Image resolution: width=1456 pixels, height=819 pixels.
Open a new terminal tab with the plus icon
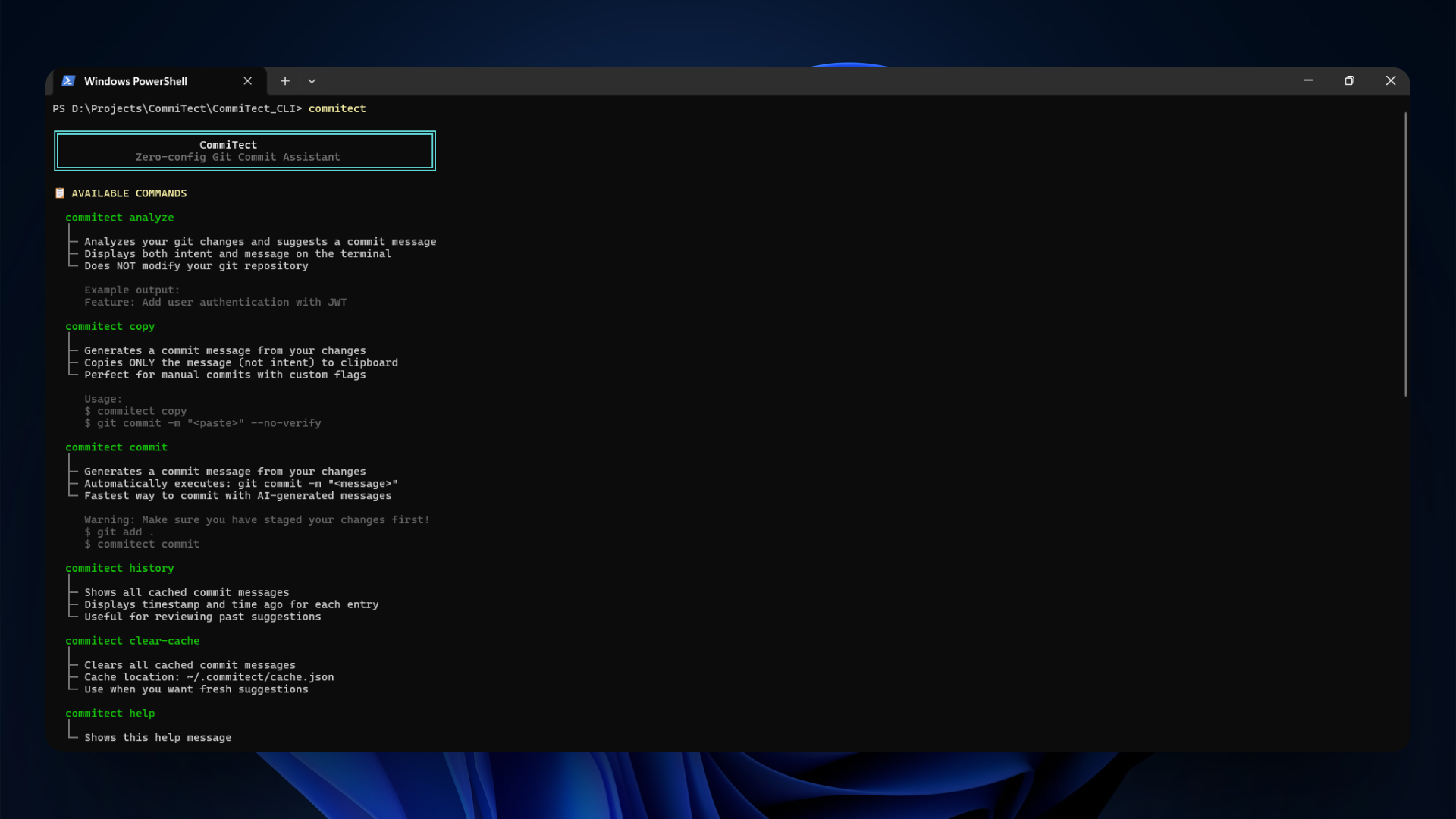tap(284, 80)
